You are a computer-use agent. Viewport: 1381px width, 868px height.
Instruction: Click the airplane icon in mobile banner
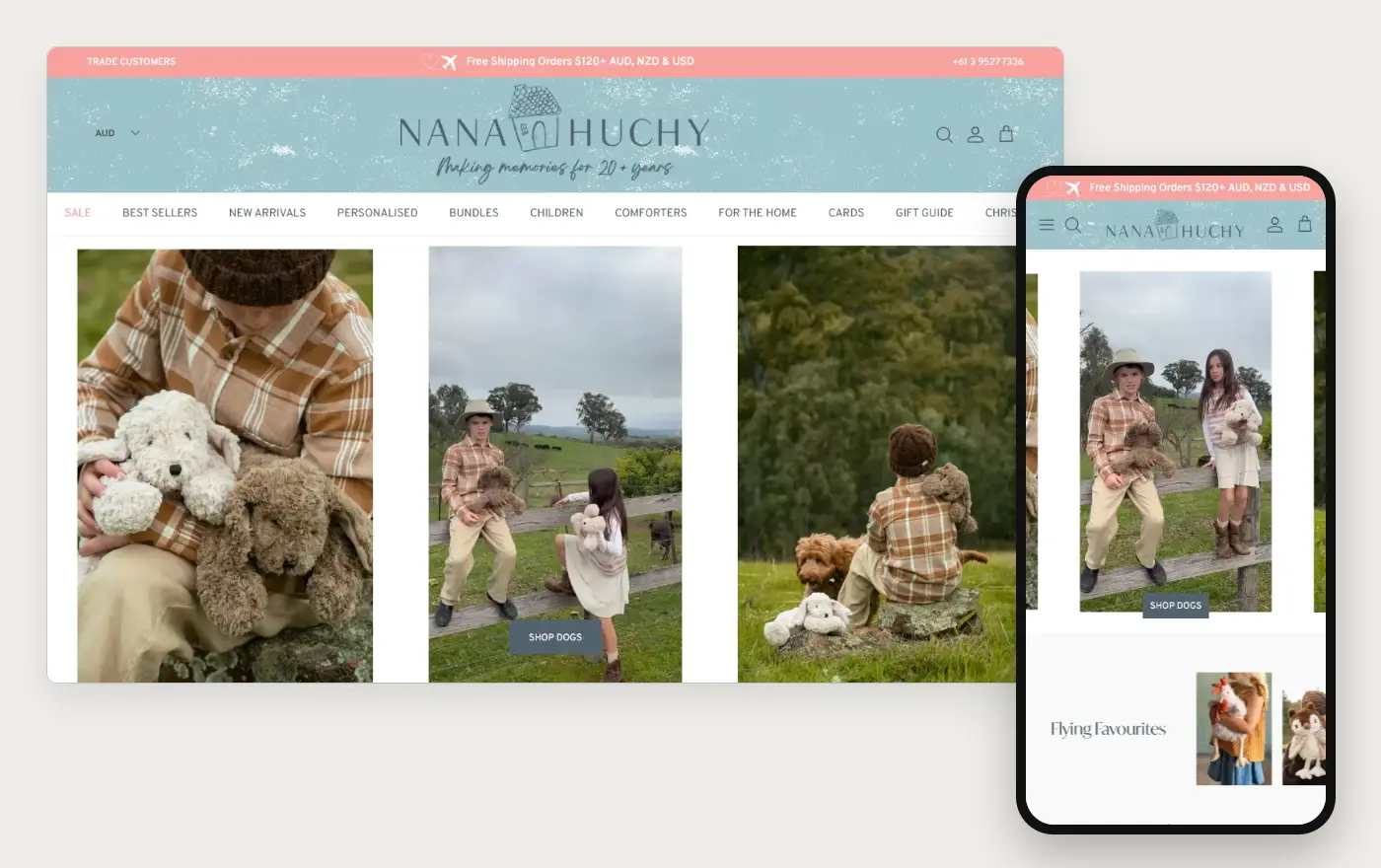pos(1072,187)
